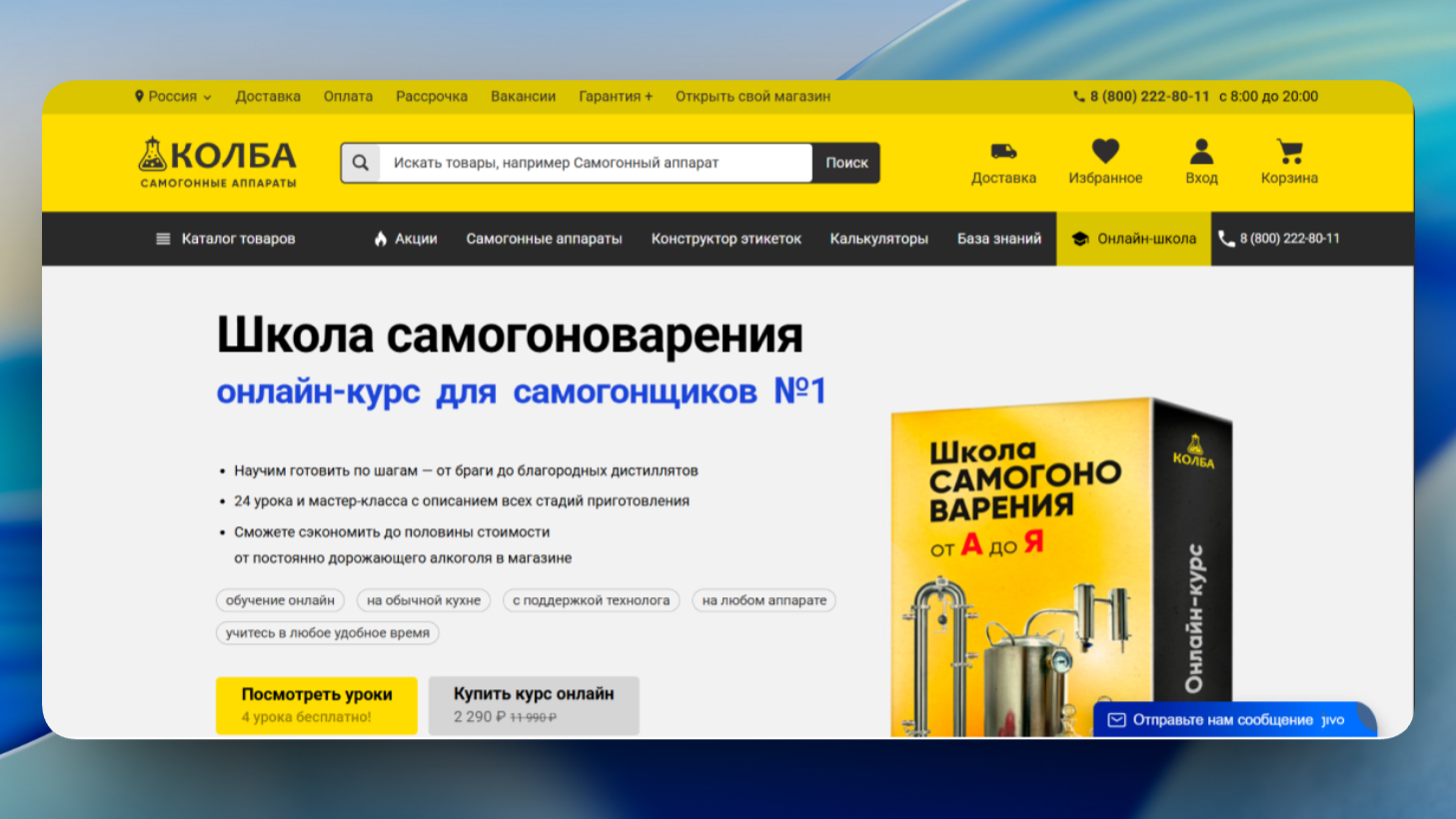Click the Поиск button
This screenshot has height=819, width=1456.
846,163
